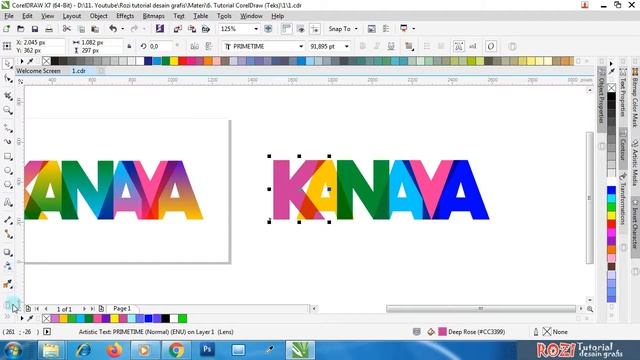Image resolution: width=640 pixels, height=360 pixels.
Task: Click the Undo arrow icon
Action: point(113,29)
